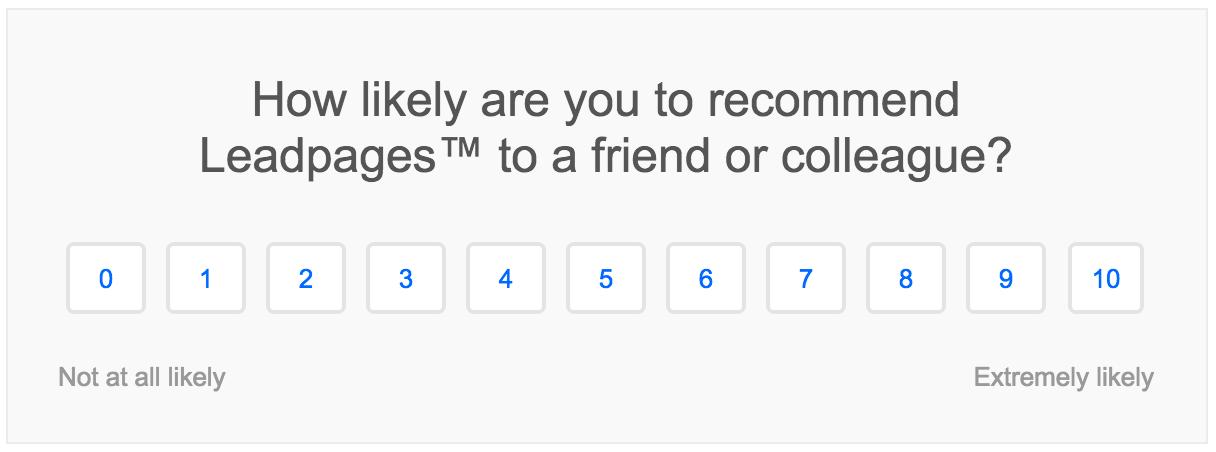1216x452 pixels.
Task: Click the word Leadpages™ in the question
Action: pos(343,157)
